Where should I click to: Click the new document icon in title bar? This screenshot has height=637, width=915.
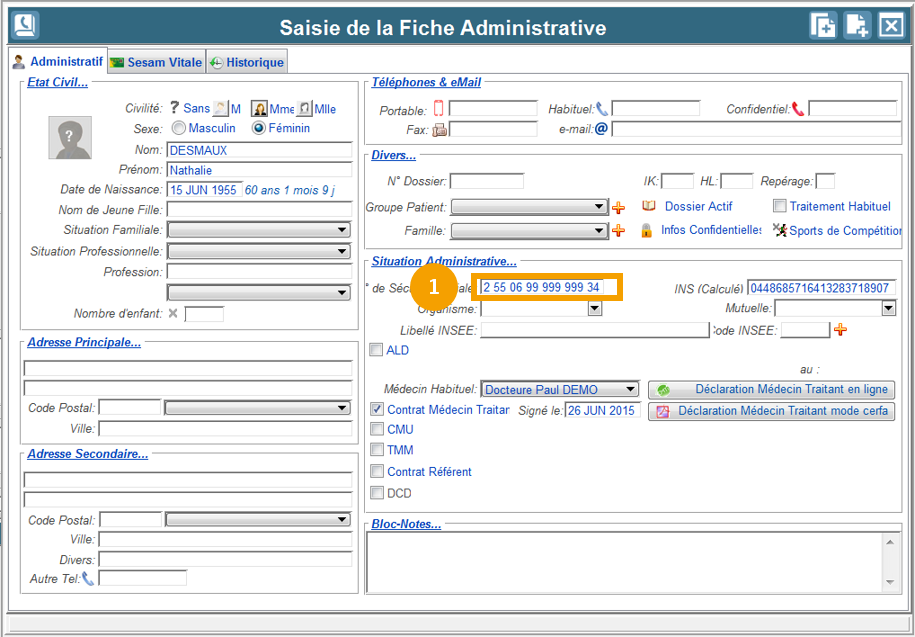point(857,26)
